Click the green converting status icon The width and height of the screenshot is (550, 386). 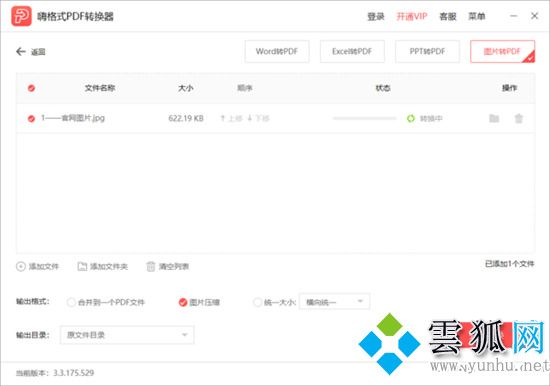(x=410, y=118)
